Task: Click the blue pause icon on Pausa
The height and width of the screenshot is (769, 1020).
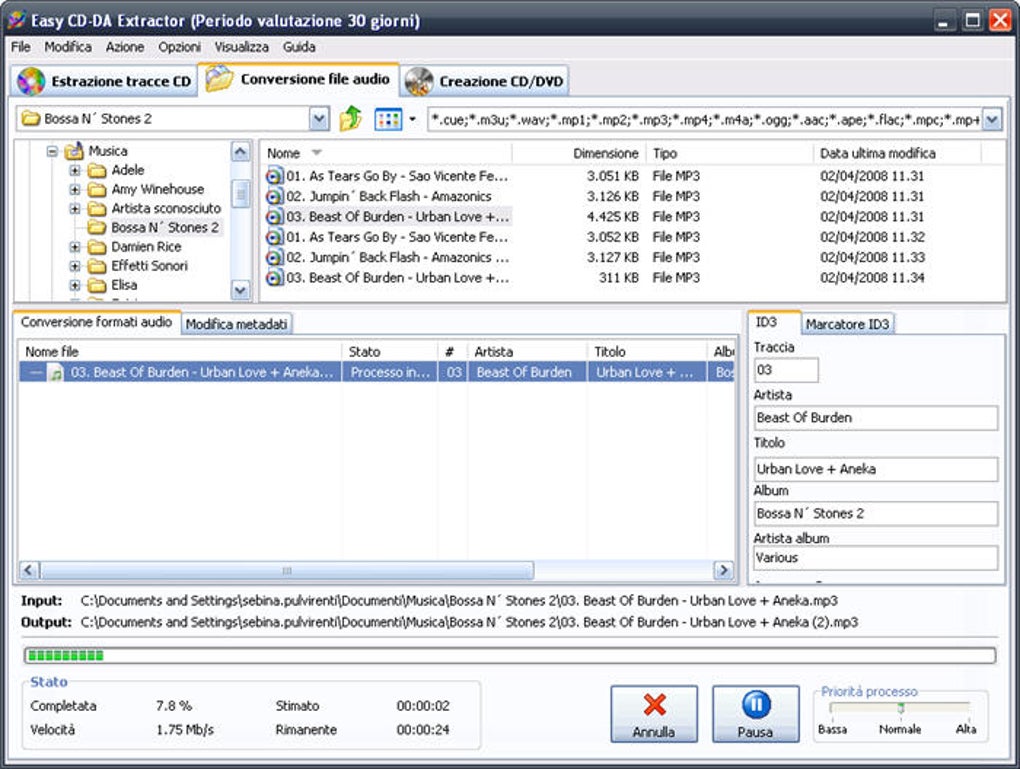Action: click(756, 705)
